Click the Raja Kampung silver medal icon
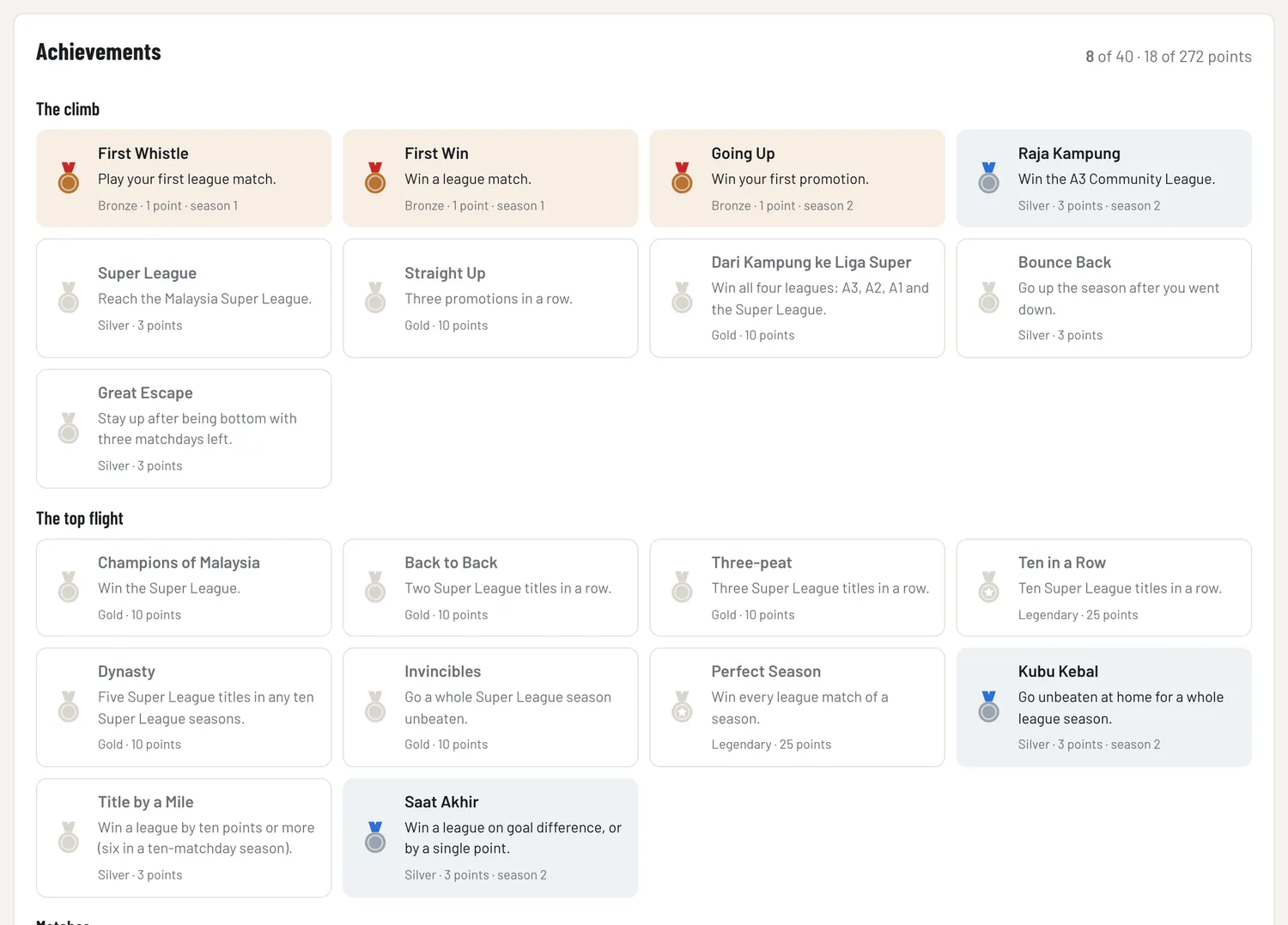This screenshot has width=1288, height=925. [989, 178]
